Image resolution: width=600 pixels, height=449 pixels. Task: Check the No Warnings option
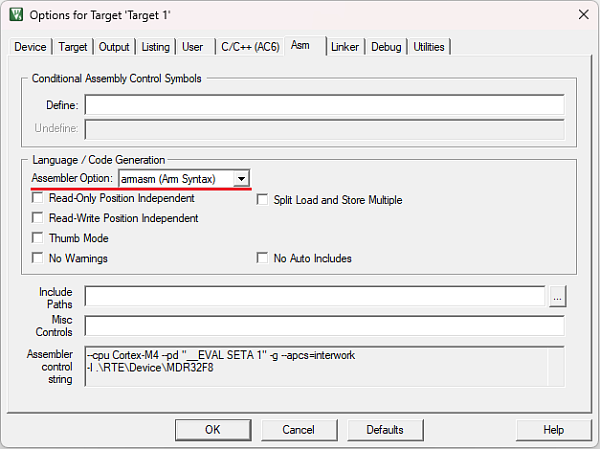(x=39, y=258)
